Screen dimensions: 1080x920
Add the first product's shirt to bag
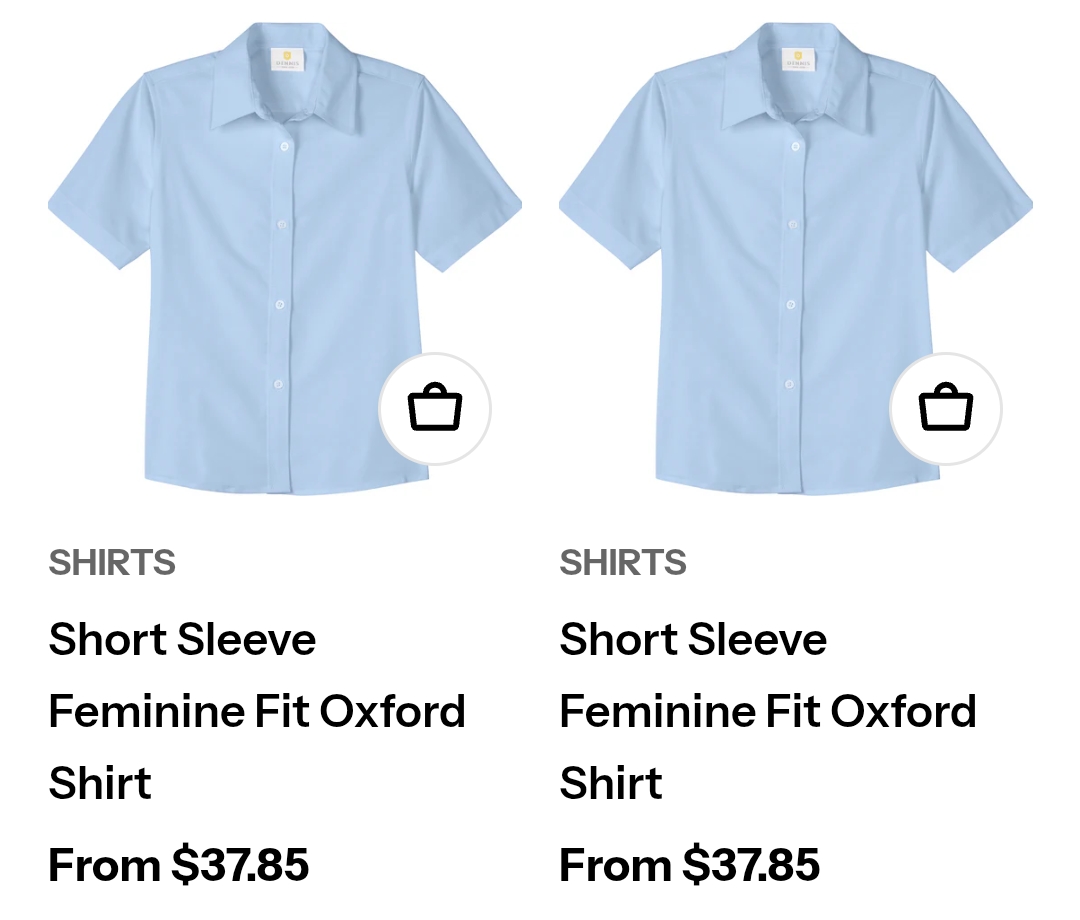click(x=435, y=409)
